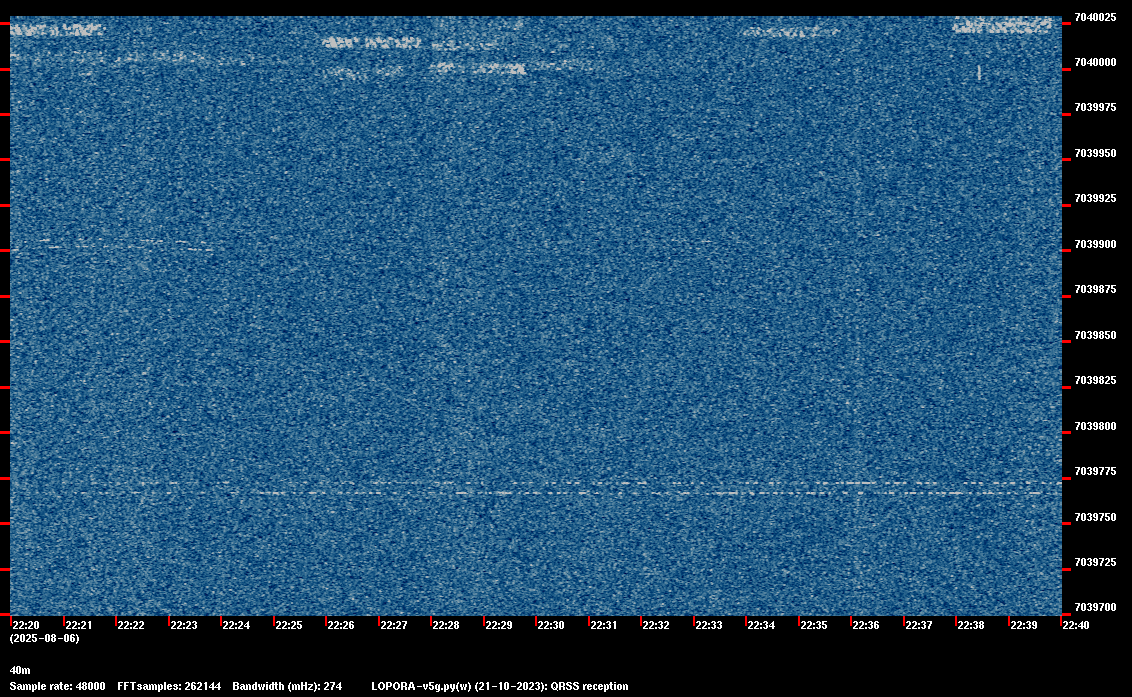Click the 7039725 frequency label
The image size is (1132, 697).
click(x=1095, y=563)
